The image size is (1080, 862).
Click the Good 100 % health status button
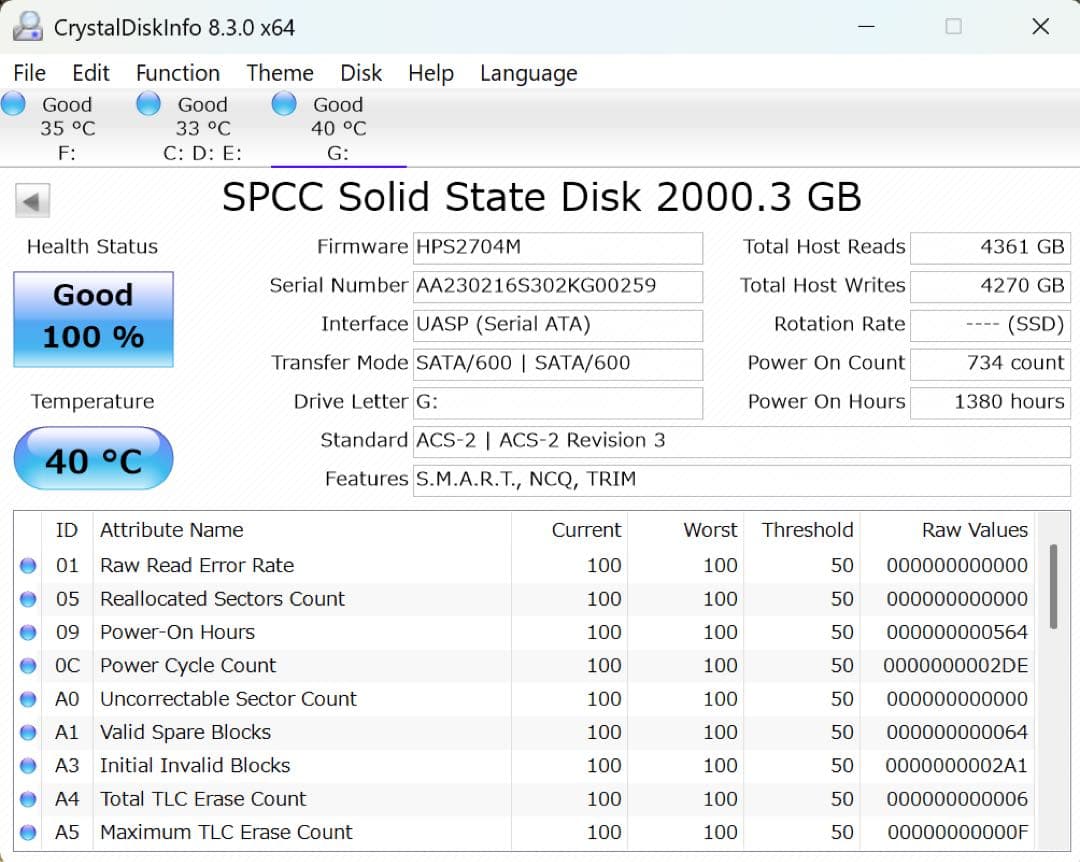click(93, 318)
